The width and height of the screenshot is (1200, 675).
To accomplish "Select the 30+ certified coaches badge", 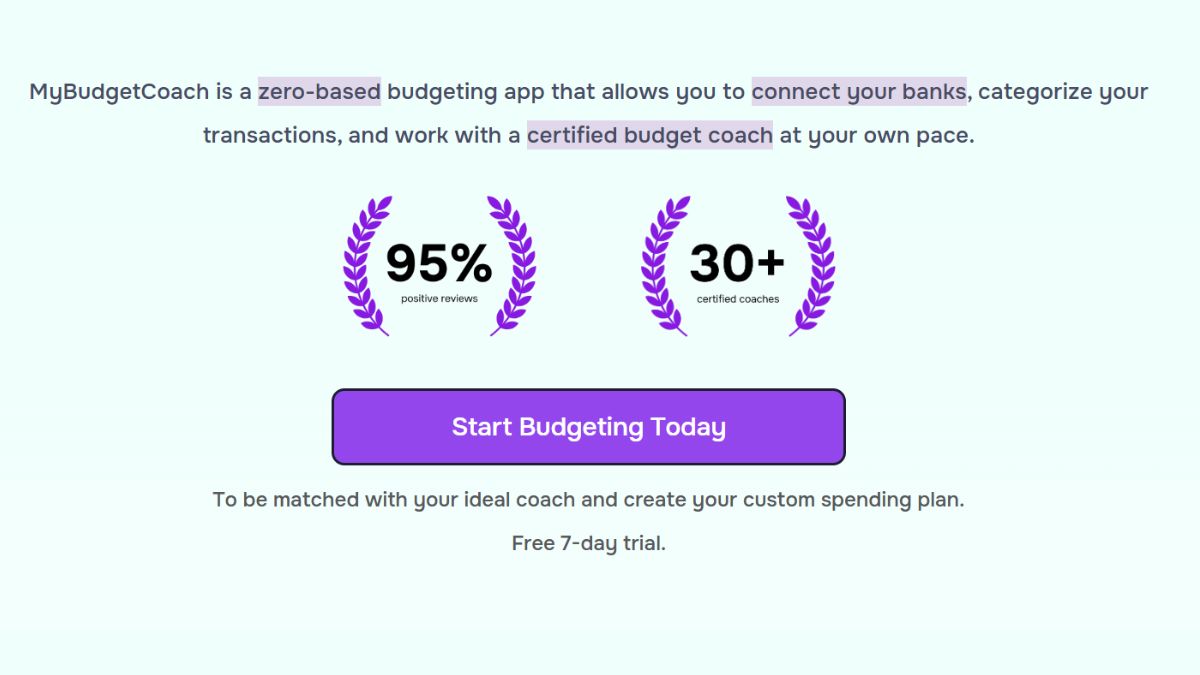I will click(x=737, y=263).
